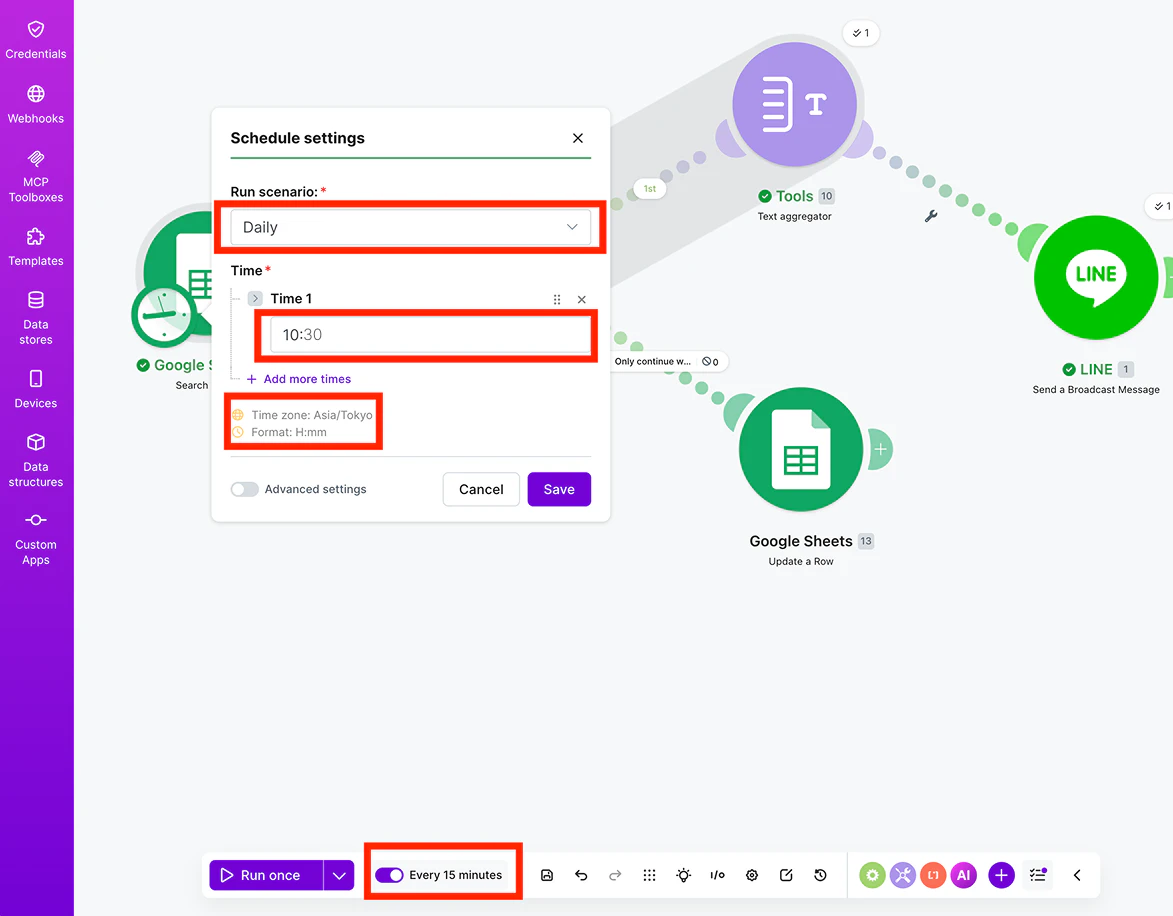Click plus handle beside Google Sheets module
This screenshot has height=916, width=1173.
[x=880, y=449]
